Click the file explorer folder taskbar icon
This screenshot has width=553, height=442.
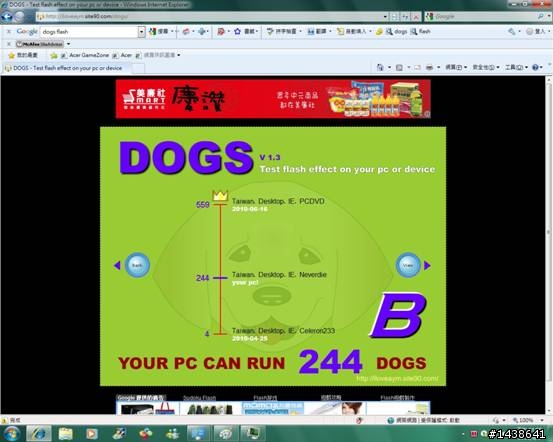[x=65, y=434]
